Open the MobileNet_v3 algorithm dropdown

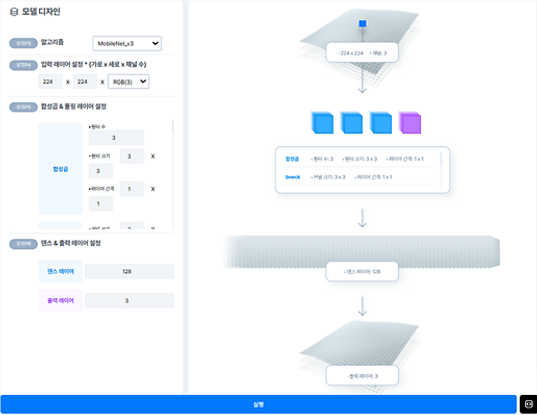coord(127,43)
